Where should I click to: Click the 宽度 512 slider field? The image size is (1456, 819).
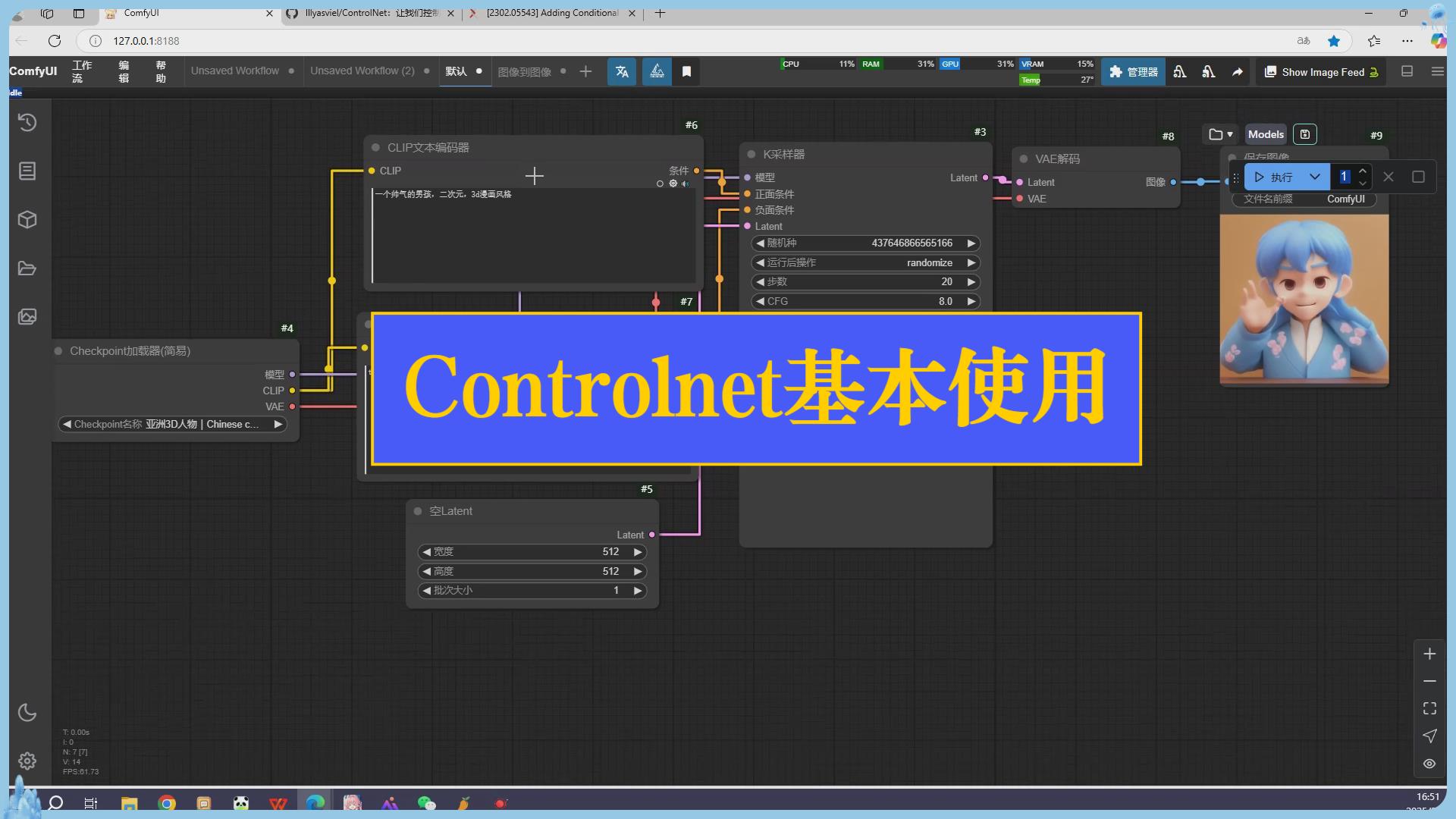(x=532, y=551)
